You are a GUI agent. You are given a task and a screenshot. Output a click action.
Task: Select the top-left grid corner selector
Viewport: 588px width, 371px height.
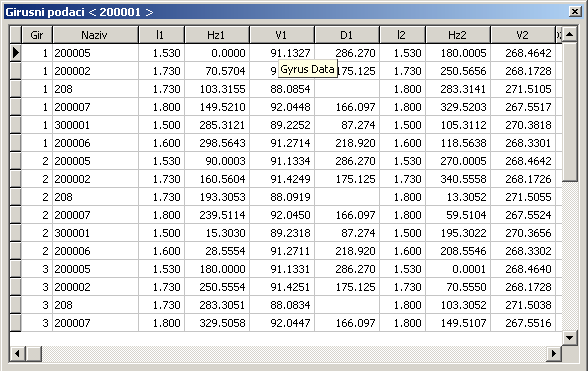coord(15,35)
